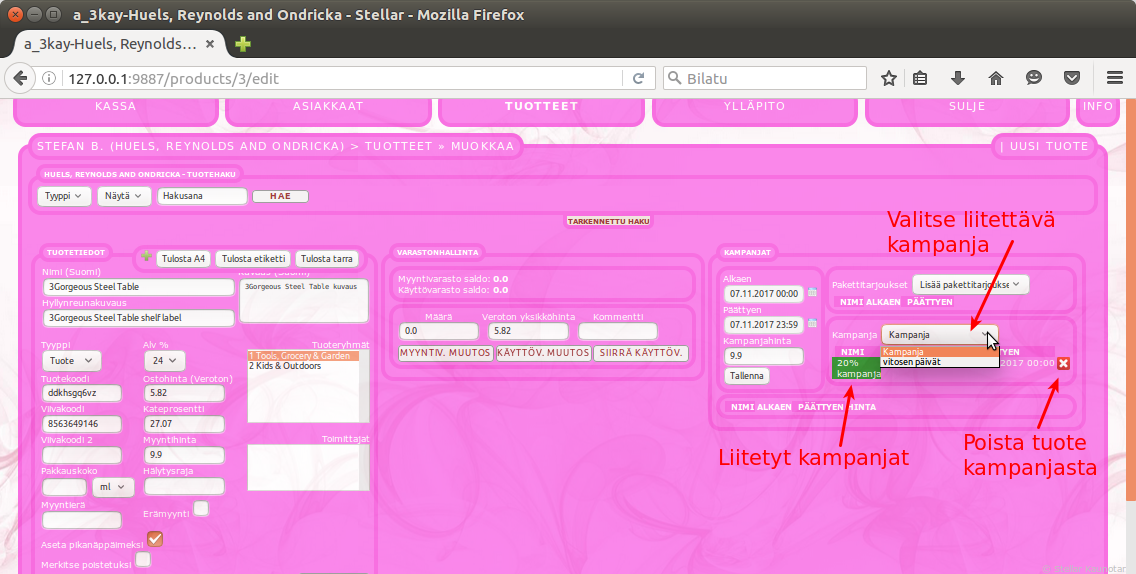1136x574 pixels.
Task: Select "vitosen päivät" campaign option
Action: (910, 362)
